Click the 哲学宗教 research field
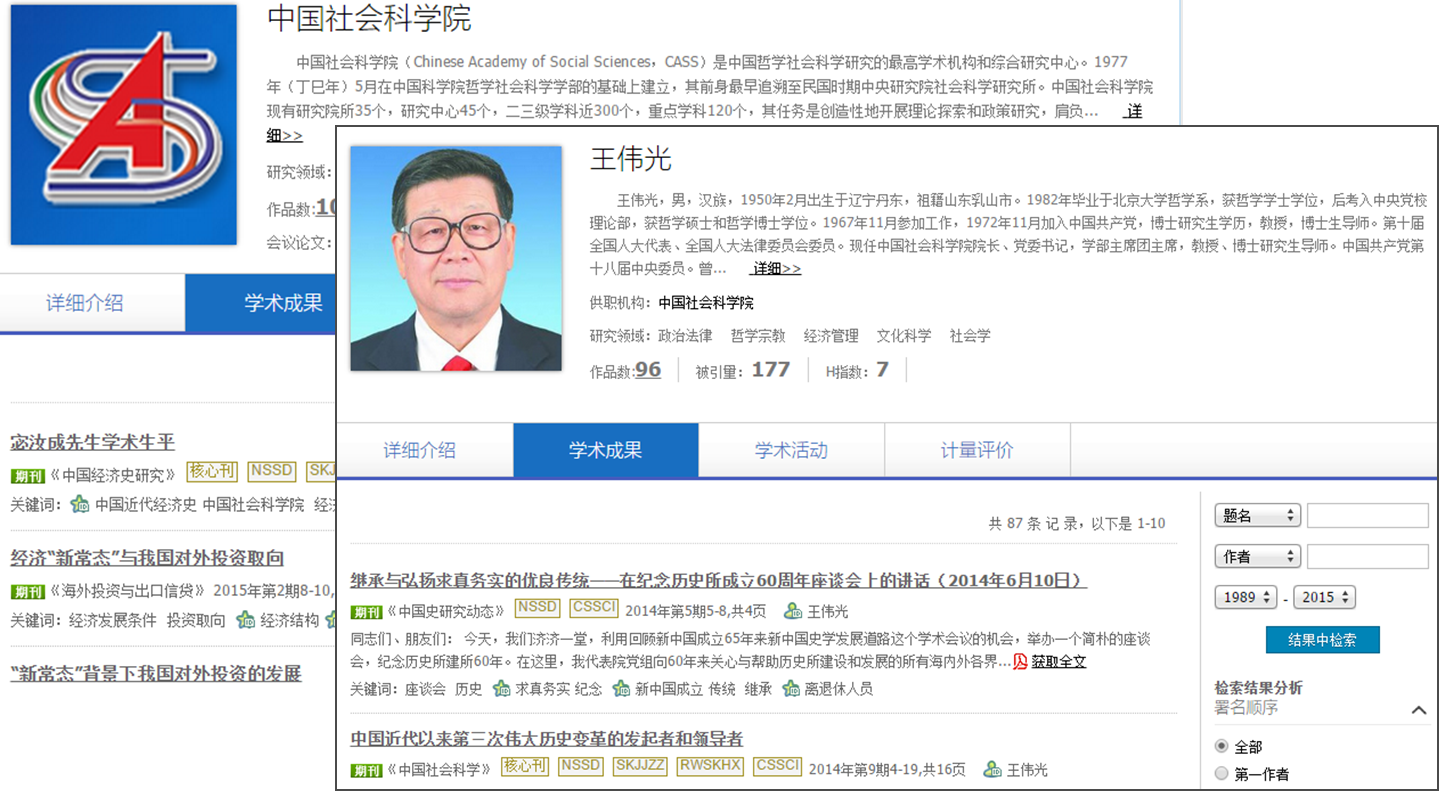1439x791 pixels. tap(758, 336)
